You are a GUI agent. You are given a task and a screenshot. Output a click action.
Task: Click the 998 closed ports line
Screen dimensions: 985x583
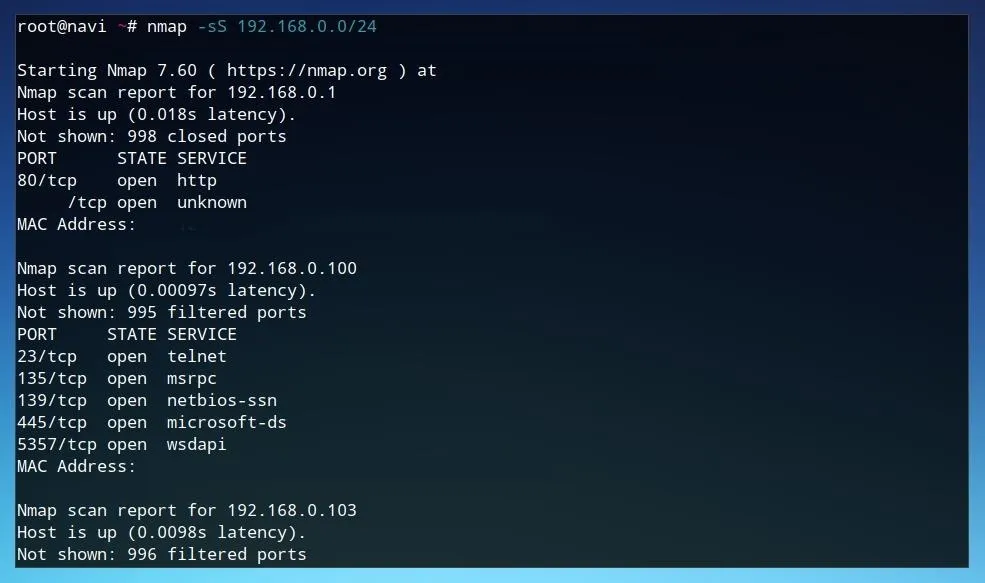[151, 137]
